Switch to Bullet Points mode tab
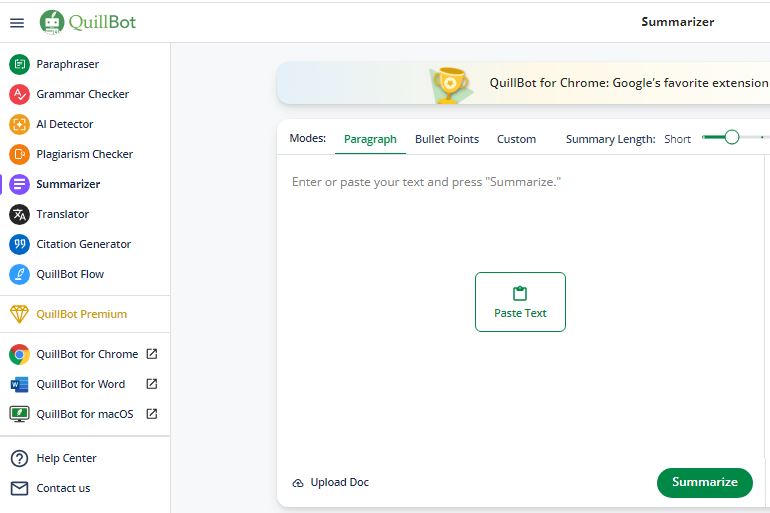770x513 pixels. pos(447,139)
